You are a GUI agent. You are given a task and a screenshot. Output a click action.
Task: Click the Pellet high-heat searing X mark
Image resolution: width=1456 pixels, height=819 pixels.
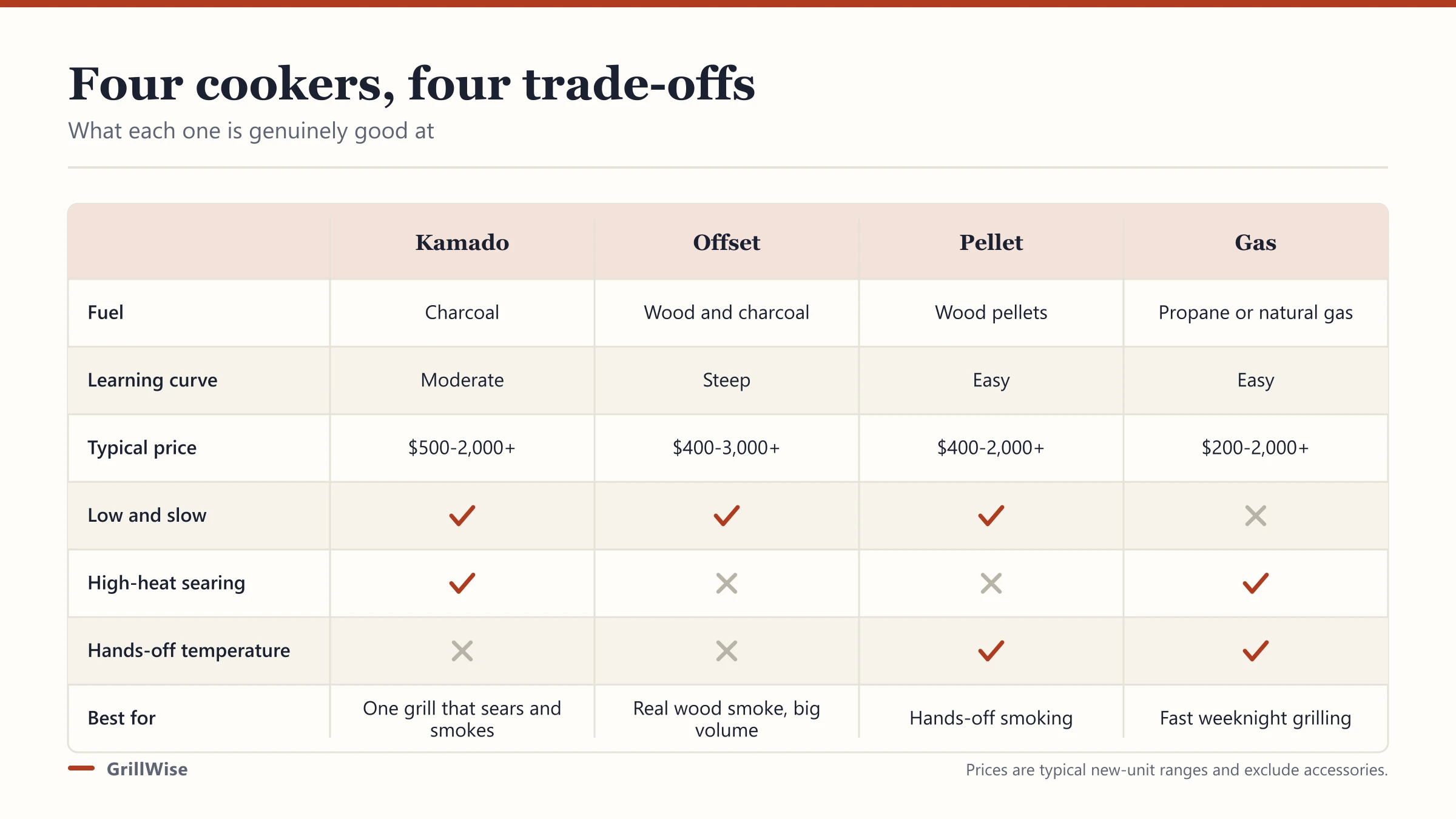pos(991,583)
